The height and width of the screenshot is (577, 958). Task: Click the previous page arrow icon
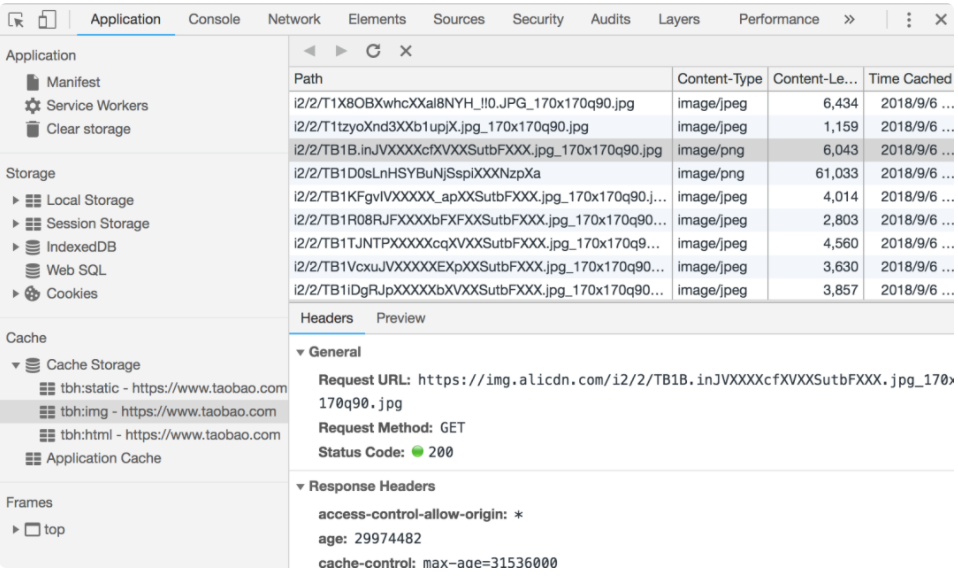(310, 52)
